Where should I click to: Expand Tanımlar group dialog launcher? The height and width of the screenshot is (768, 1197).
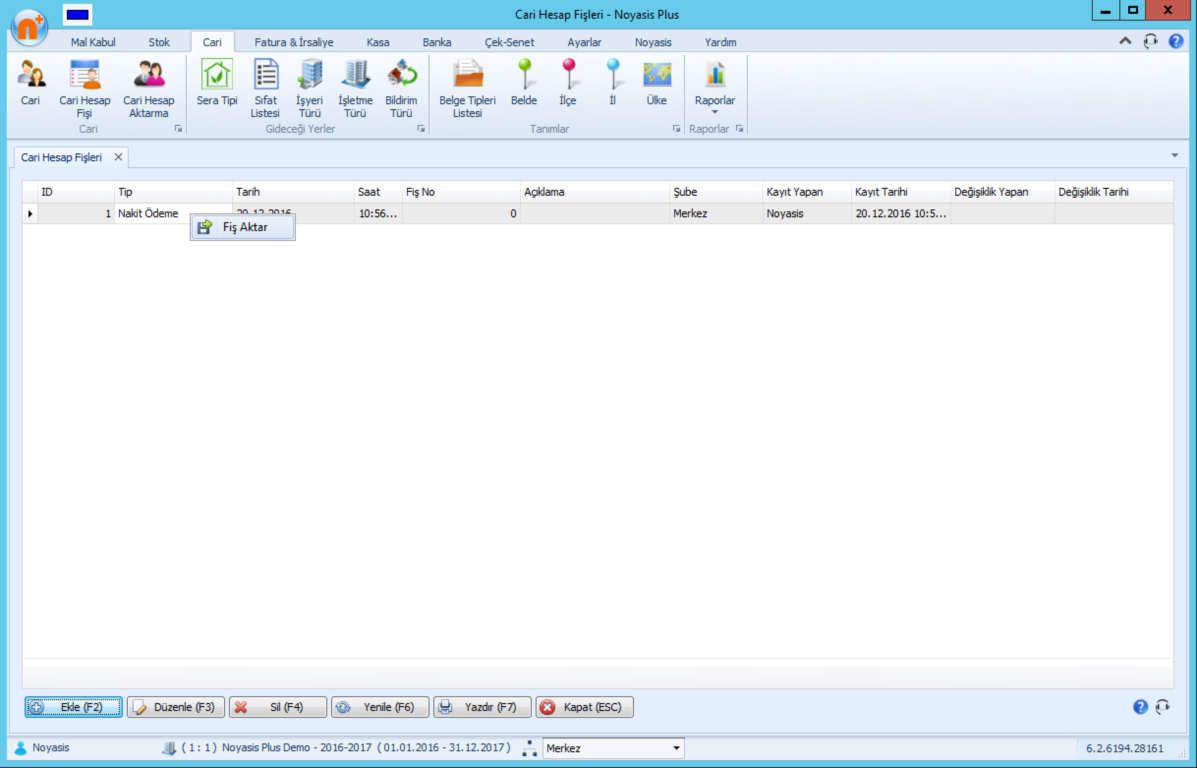pos(676,129)
